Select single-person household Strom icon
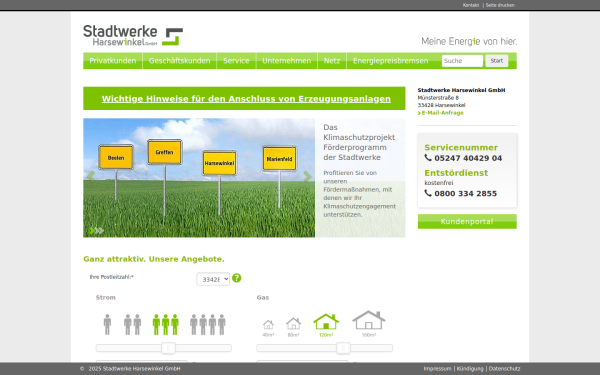600x375 pixels. pos(108,324)
